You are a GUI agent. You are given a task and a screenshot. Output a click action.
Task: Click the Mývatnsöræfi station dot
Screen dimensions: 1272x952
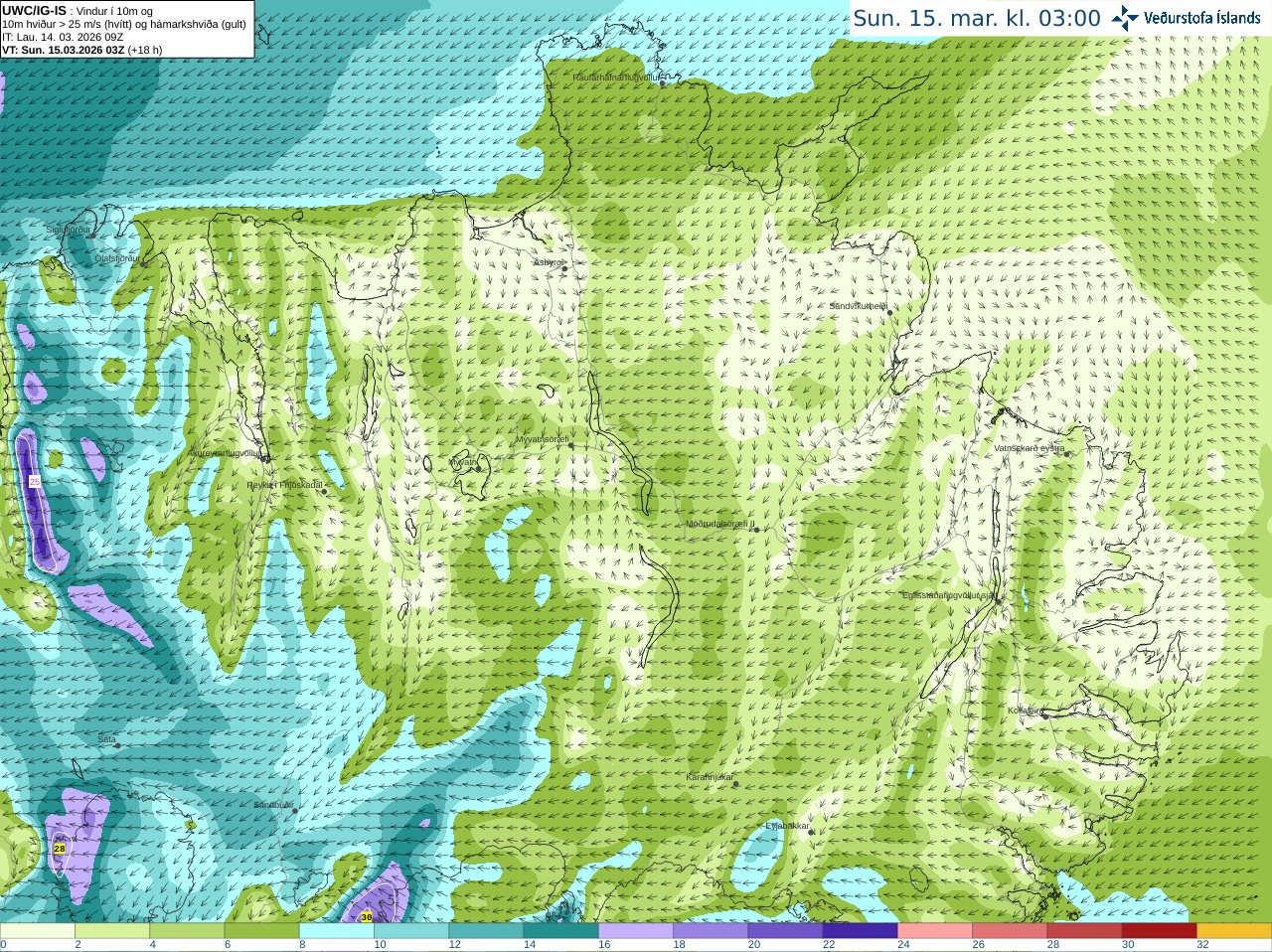coord(570,445)
